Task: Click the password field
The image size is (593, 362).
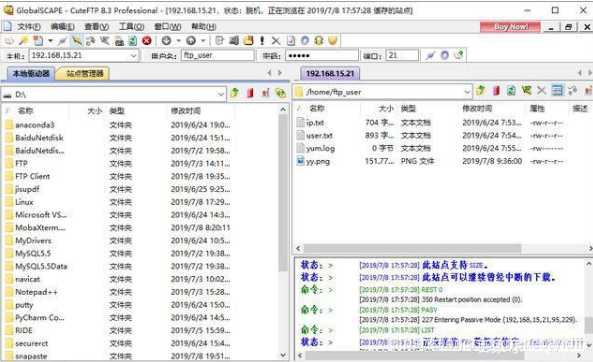Action: [x=321, y=56]
